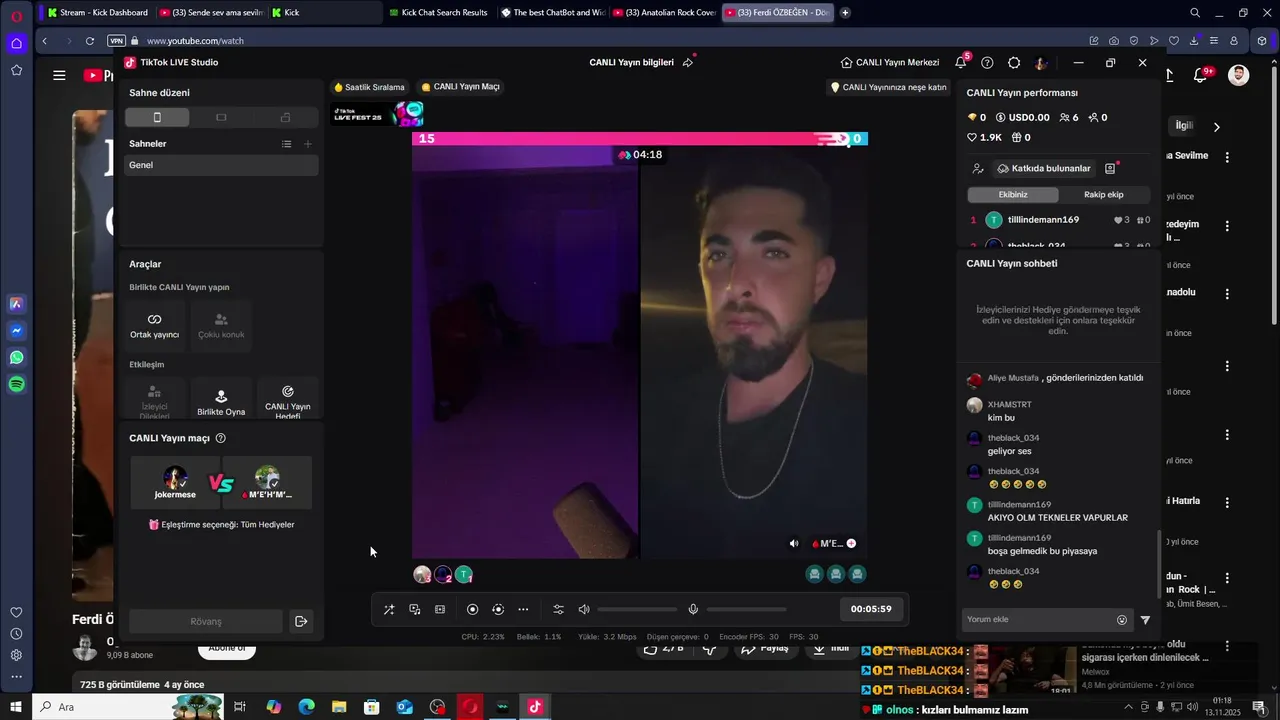Open the help question mark icon

point(987,62)
